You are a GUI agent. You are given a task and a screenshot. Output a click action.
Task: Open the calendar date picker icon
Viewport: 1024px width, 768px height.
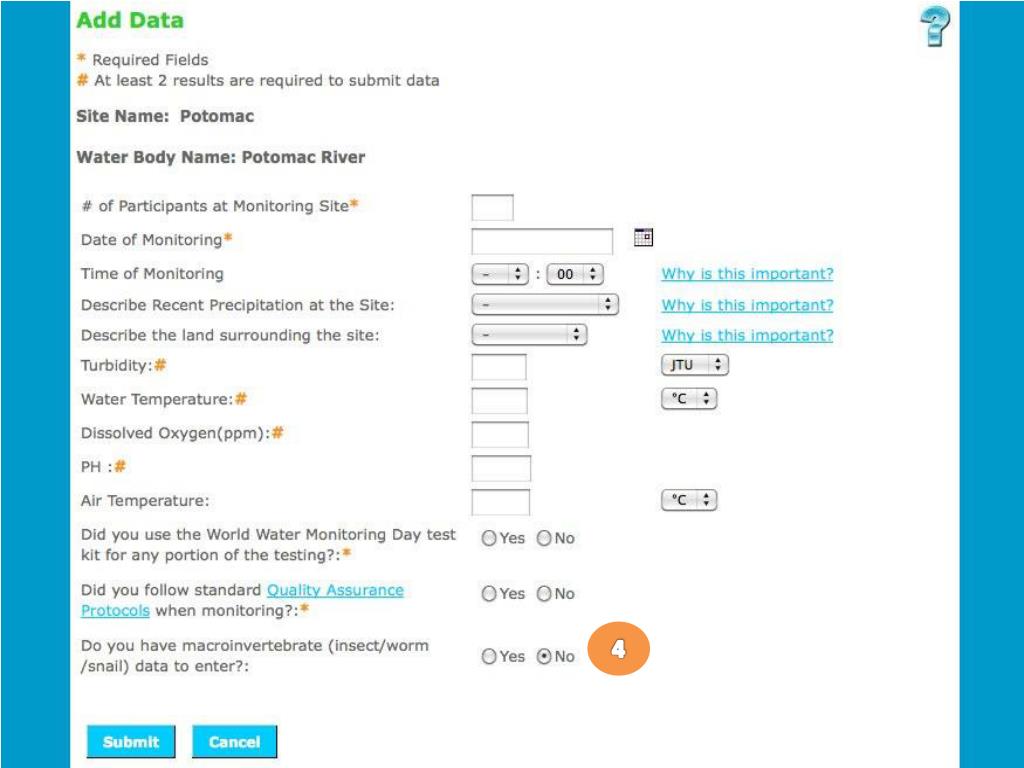[643, 237]
